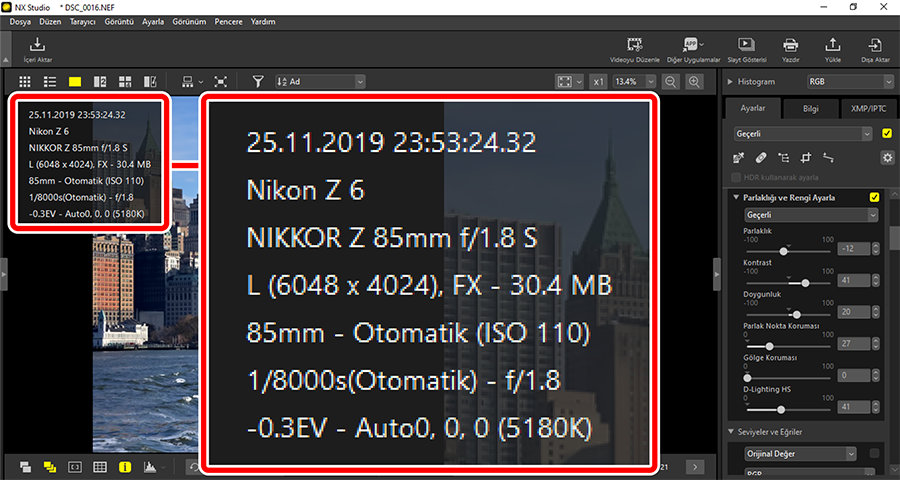Click the Dışa Aktar export icon
The image size is (900, 480).
coord(875,45)
